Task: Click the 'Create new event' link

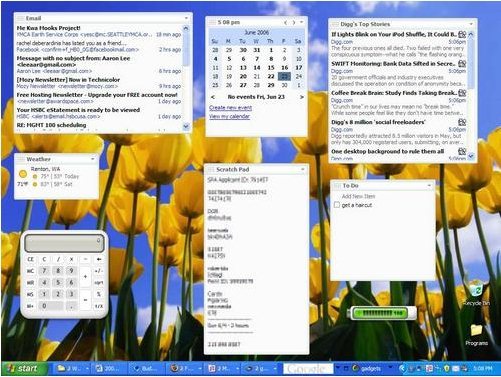Action: (230, 108)
